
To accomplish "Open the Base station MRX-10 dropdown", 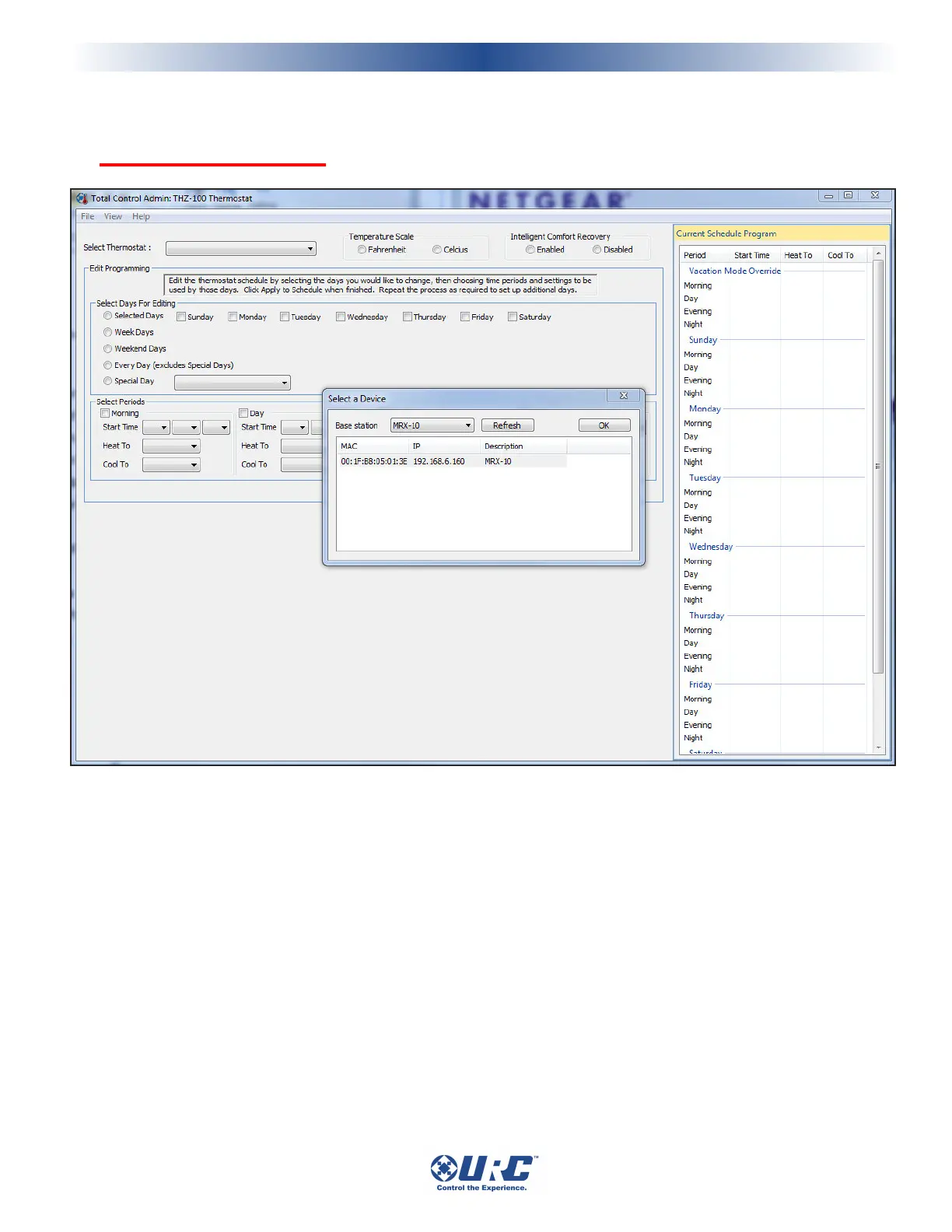I will coord(432,425).
